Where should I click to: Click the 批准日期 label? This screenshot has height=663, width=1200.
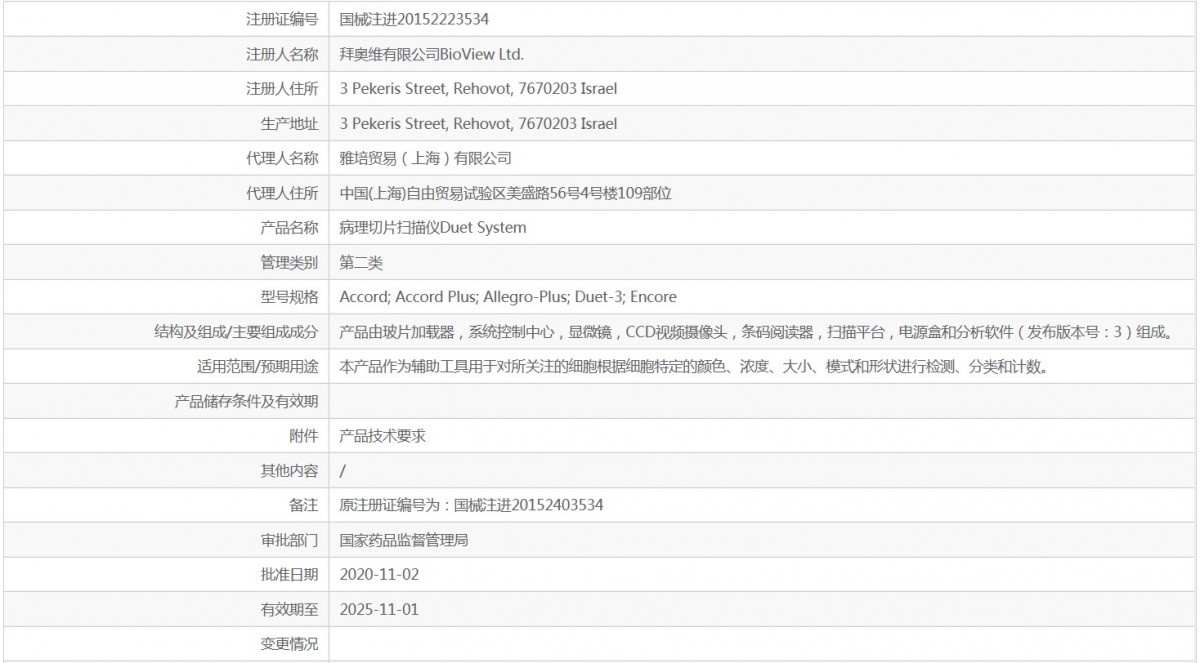(x=289, y=575)
